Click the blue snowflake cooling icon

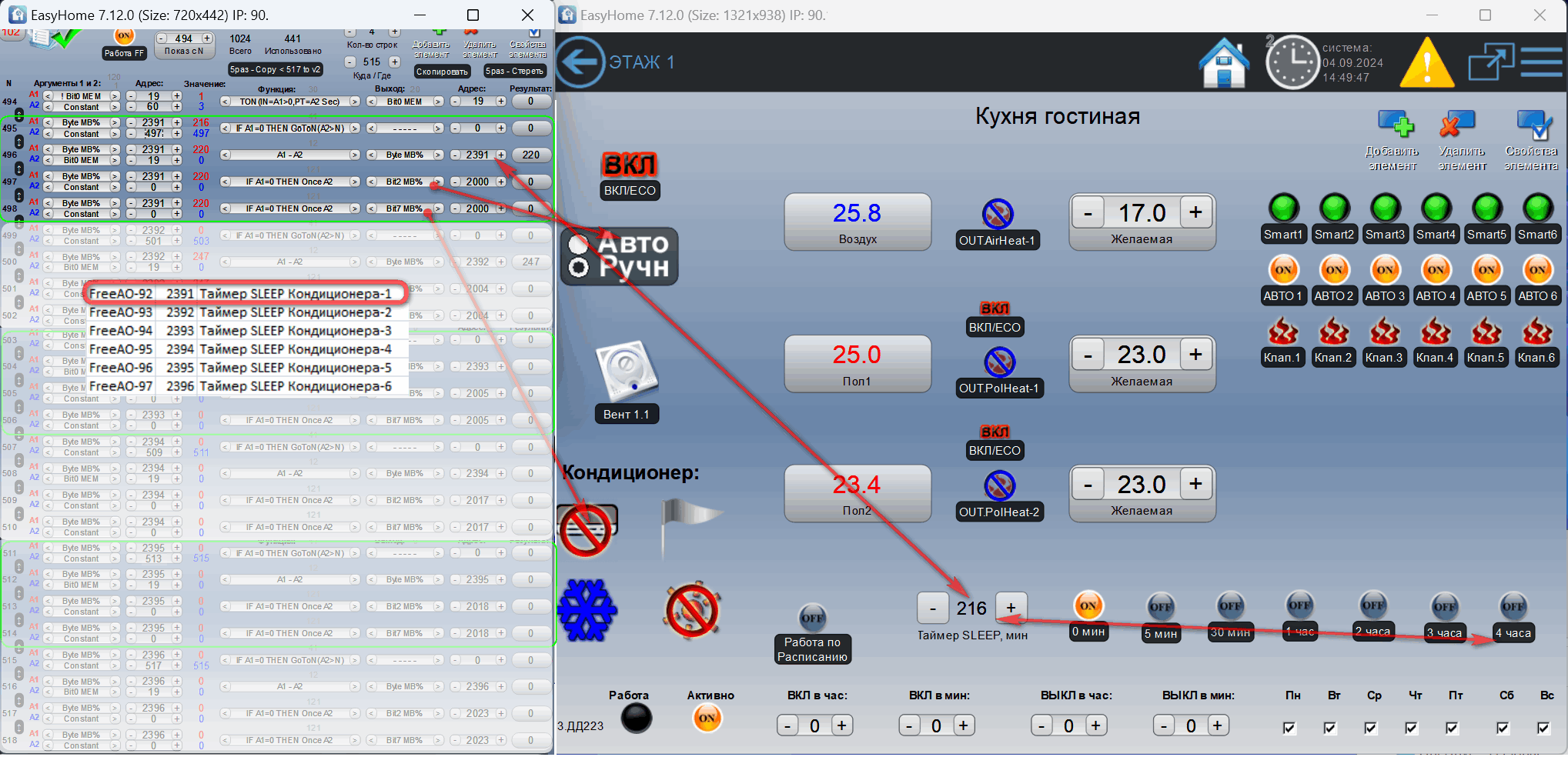pos(587,610)
